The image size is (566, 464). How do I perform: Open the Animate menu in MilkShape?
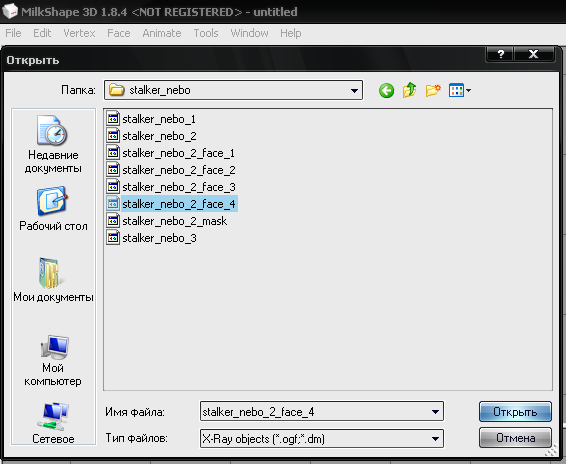coord(162,33)
